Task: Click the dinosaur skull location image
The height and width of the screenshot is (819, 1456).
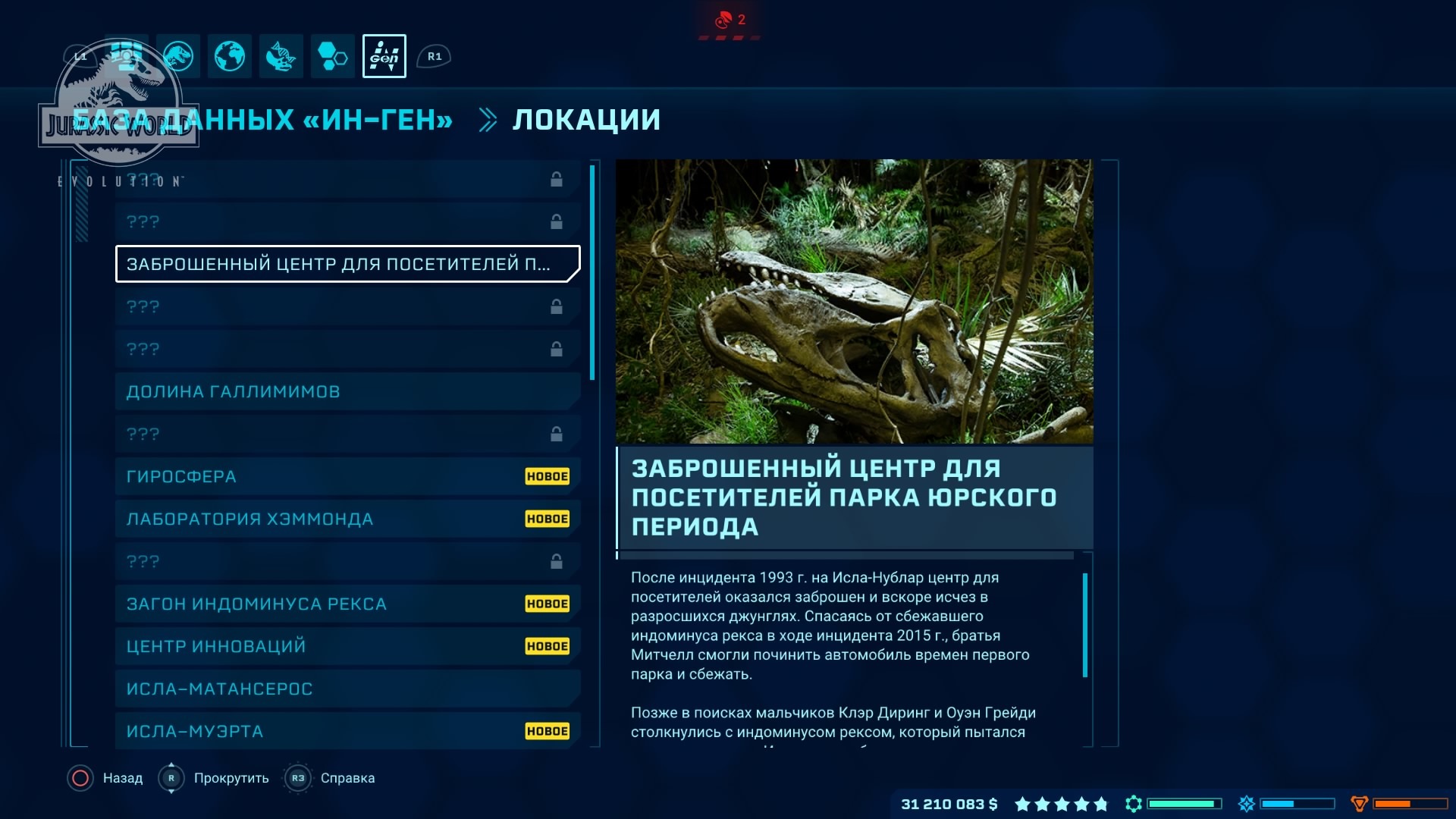Action: click(855, 301)
